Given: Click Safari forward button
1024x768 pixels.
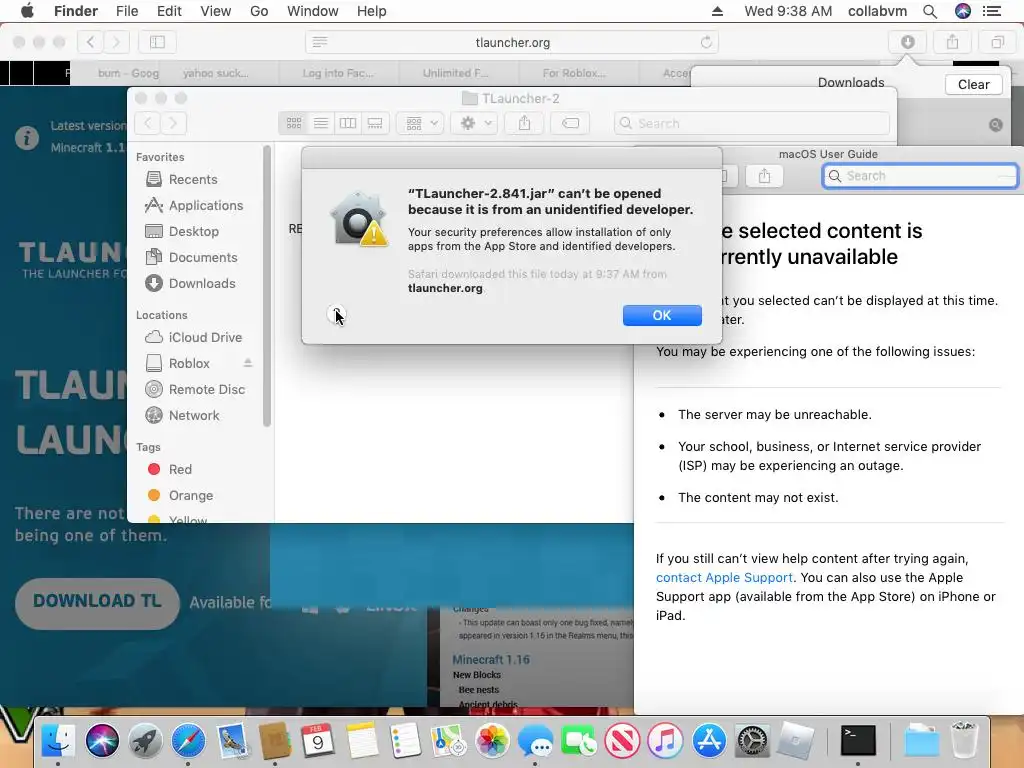Looking at the screenshot, I should pyautogui.click(x=116, y=42).
